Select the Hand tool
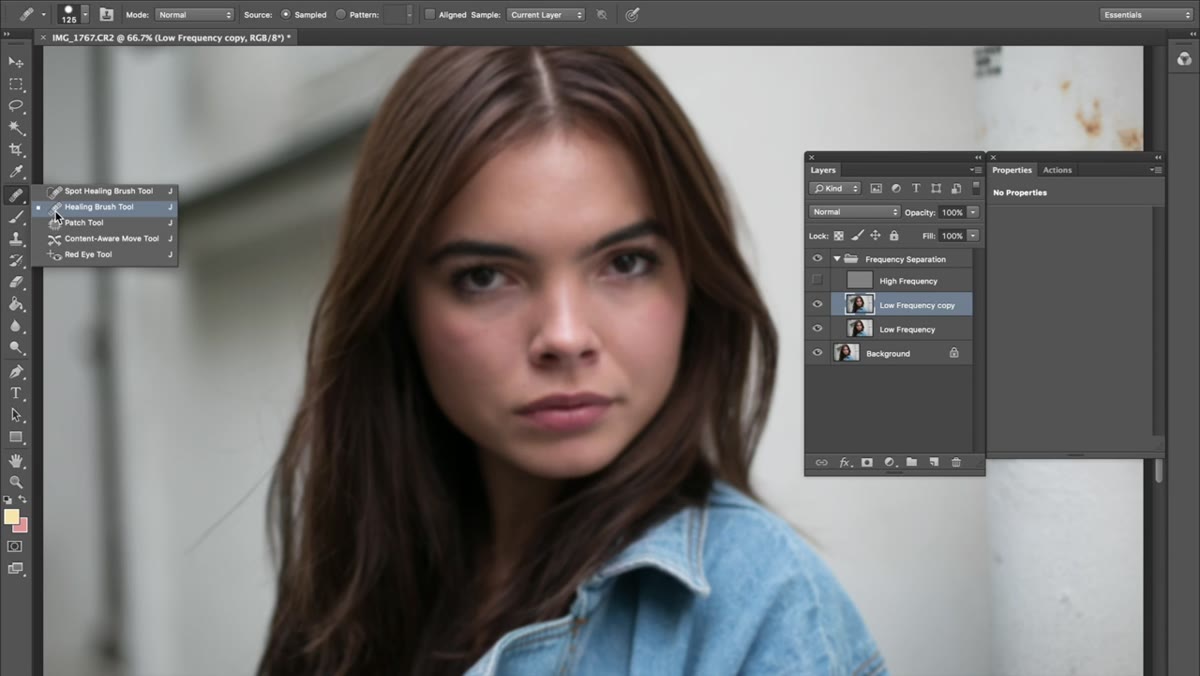The image size is (1200, 676). pos(16,460)
